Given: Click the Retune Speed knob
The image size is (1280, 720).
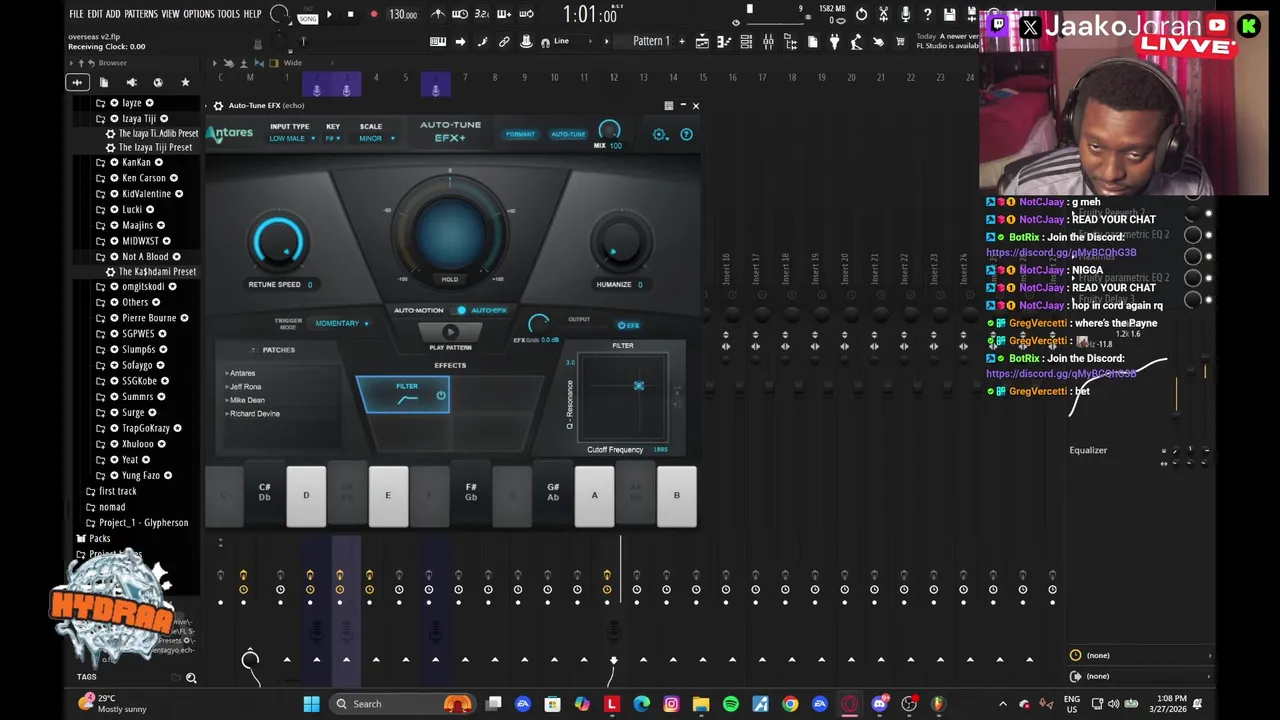Looking at the screenshot, I should (278, 242).
